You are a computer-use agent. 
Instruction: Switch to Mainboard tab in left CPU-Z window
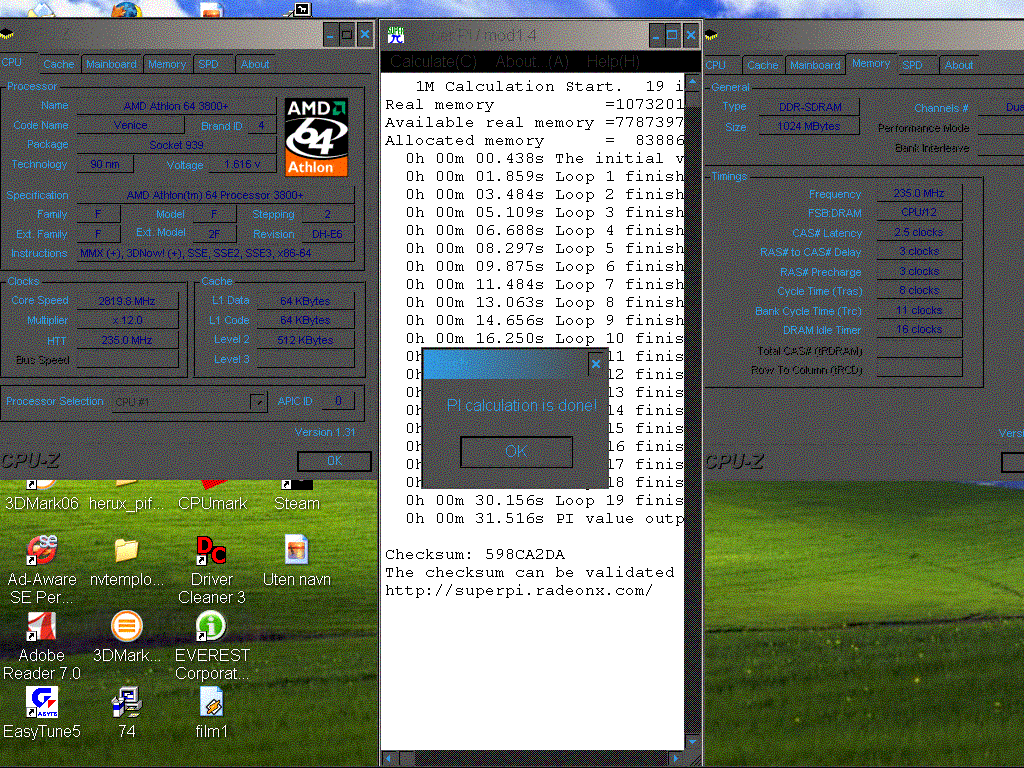(x=111, y=64)
